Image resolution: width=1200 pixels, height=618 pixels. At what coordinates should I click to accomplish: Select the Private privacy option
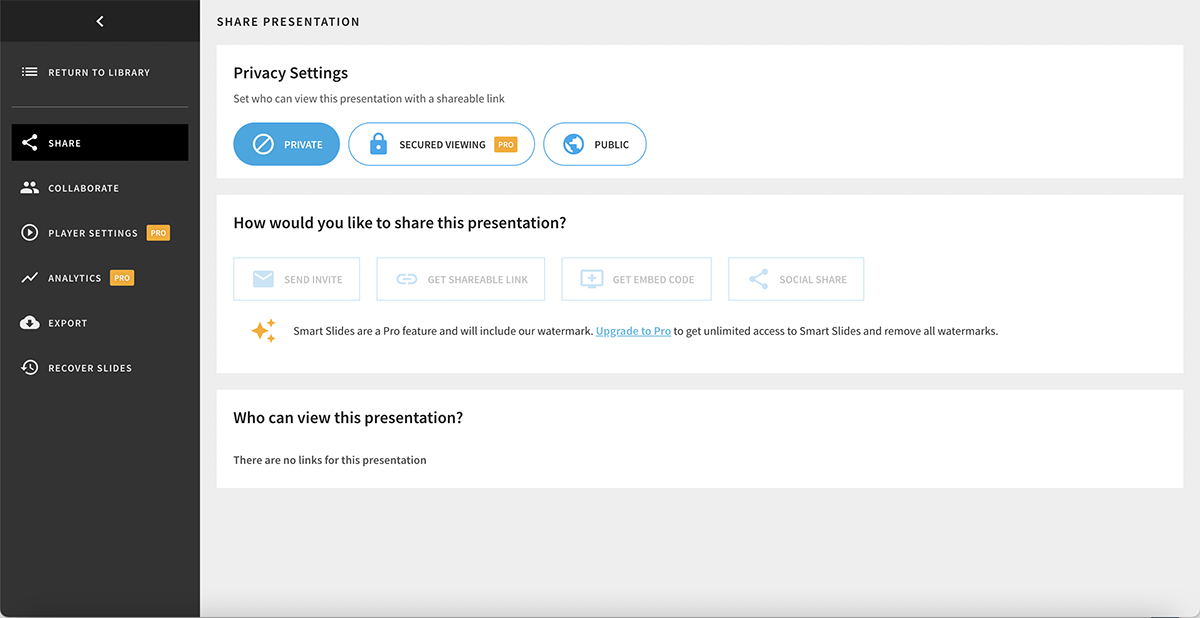286,143
